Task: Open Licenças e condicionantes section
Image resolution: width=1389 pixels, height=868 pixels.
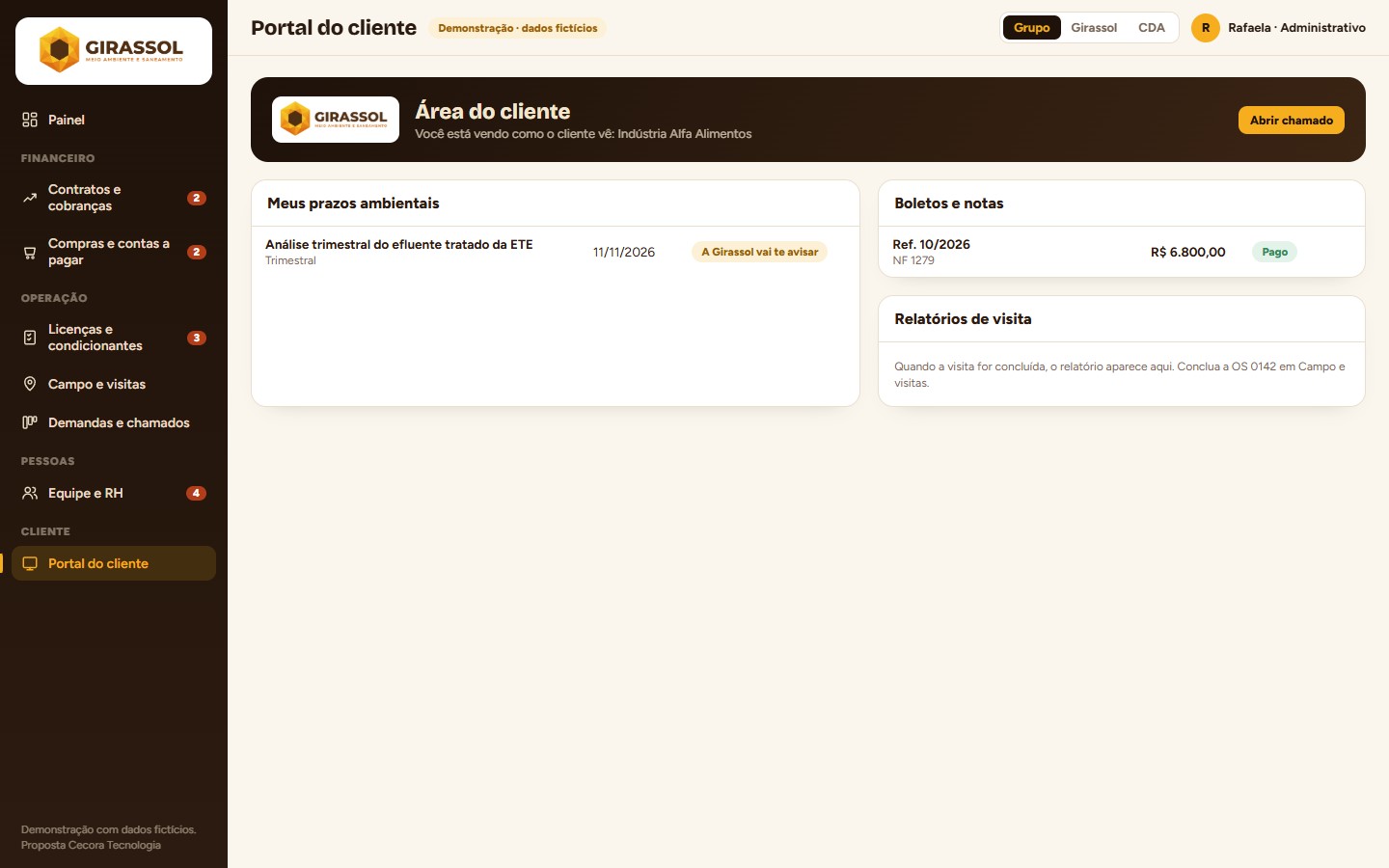Action: click(114, 338)
